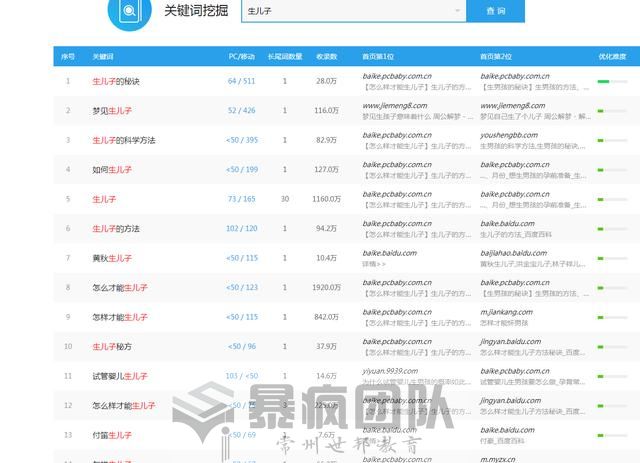Click long-tail count 30 in 生儿子 row

coord(285,199)
